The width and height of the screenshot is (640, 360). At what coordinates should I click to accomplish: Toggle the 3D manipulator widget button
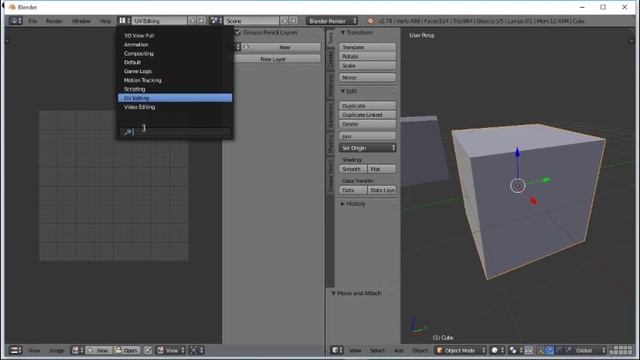pos(540,350)
